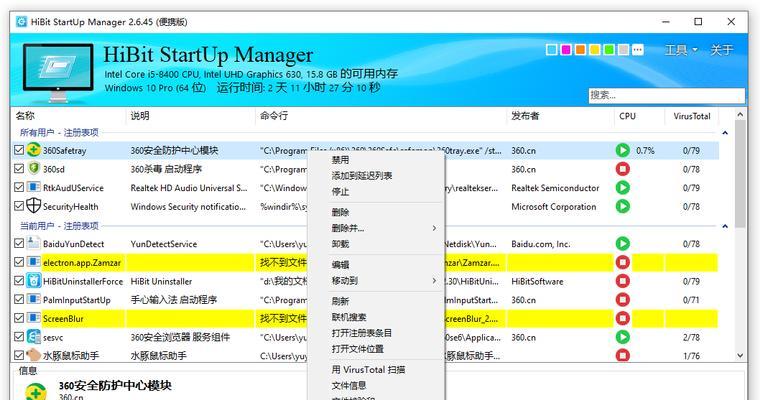The image size is (760, 400).
Task: Click green running icon in RtkAudUService row
Action: [x=623, y=187]
